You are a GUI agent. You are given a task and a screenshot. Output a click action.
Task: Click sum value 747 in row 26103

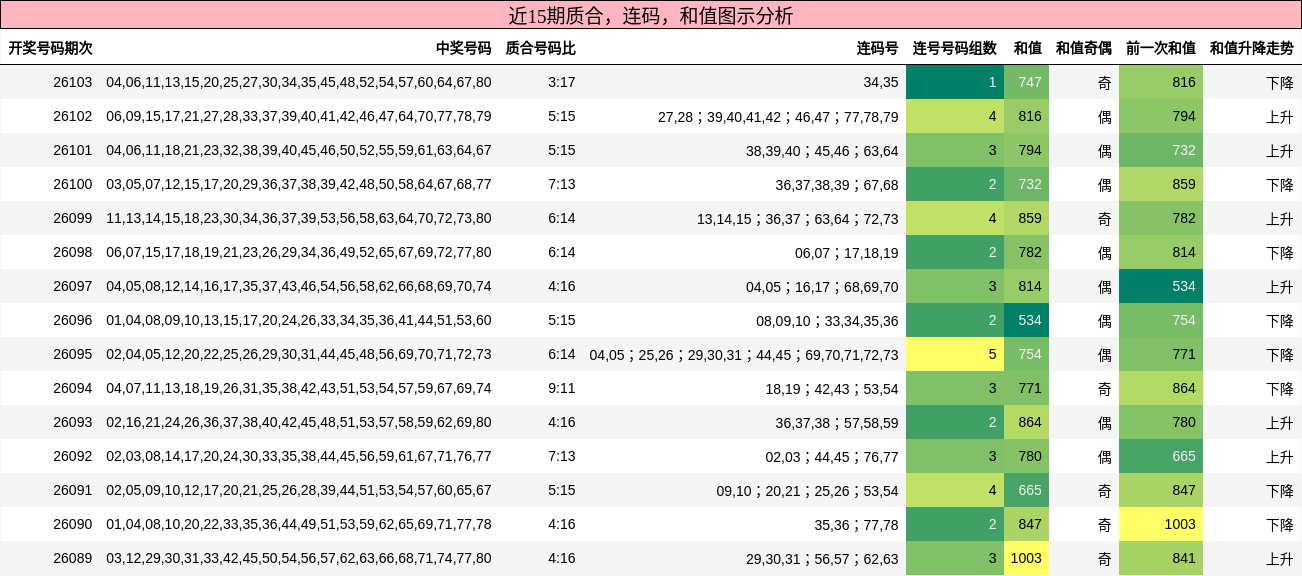pos(1027,82)
